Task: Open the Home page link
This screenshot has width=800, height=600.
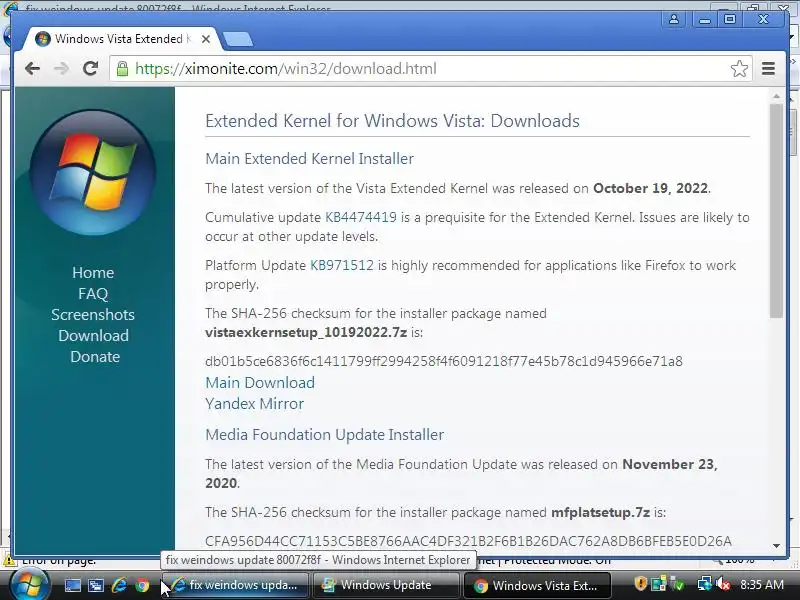Action: 93,272
